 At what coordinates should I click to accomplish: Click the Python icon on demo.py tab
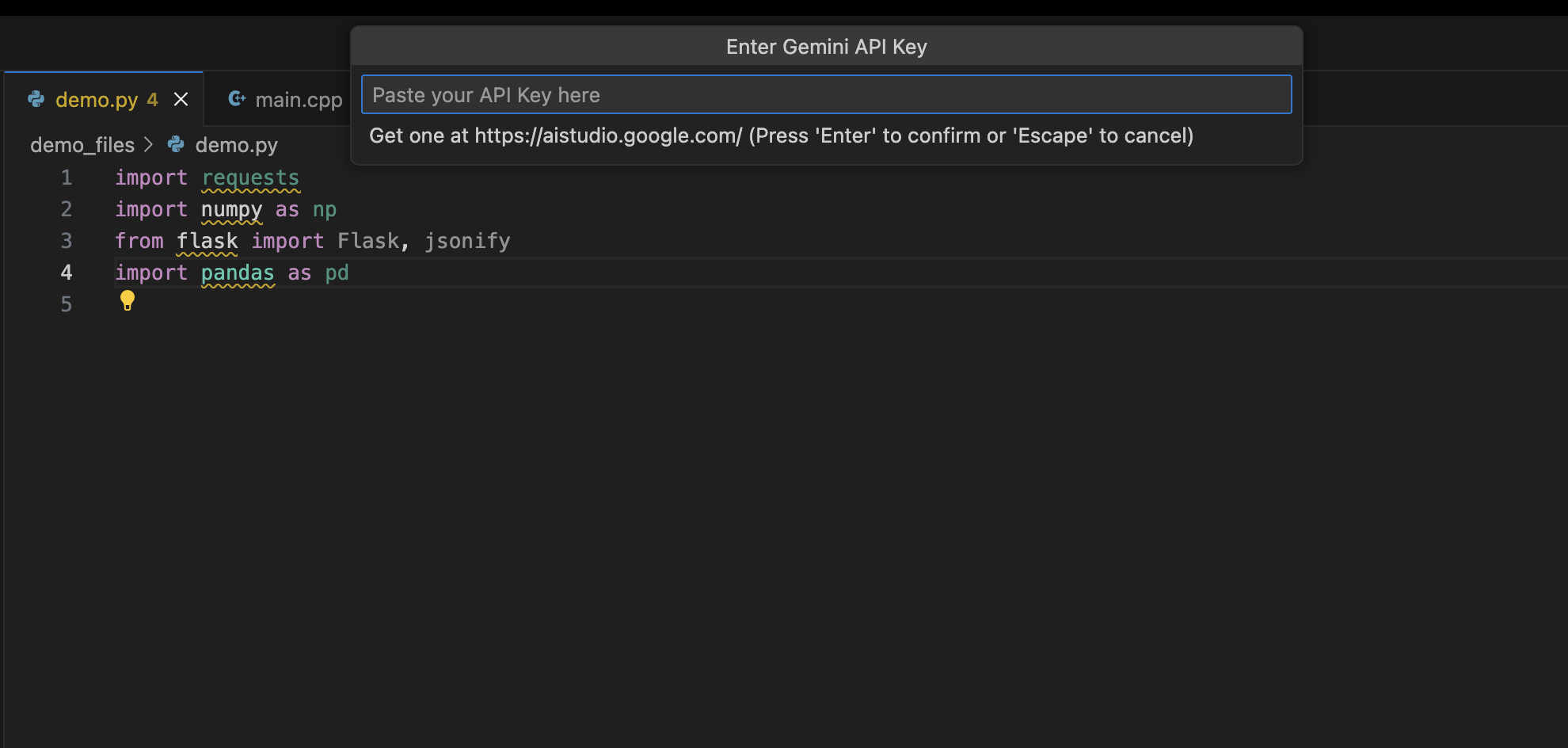[x=36, y=99]
